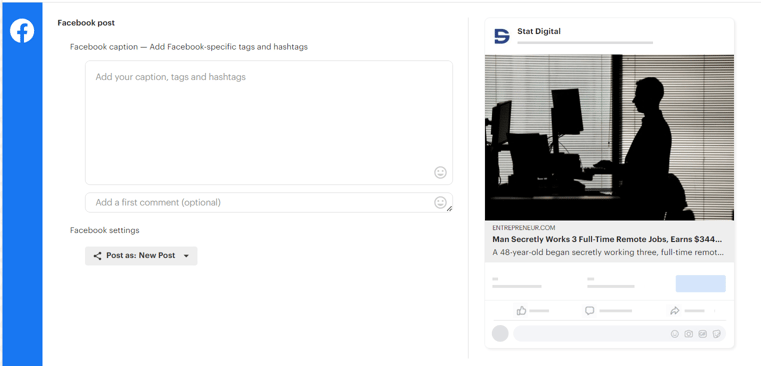This screenshot has width=761, height=366.
Task: Click the share icon on the Post as button
Action: [98, 256]
